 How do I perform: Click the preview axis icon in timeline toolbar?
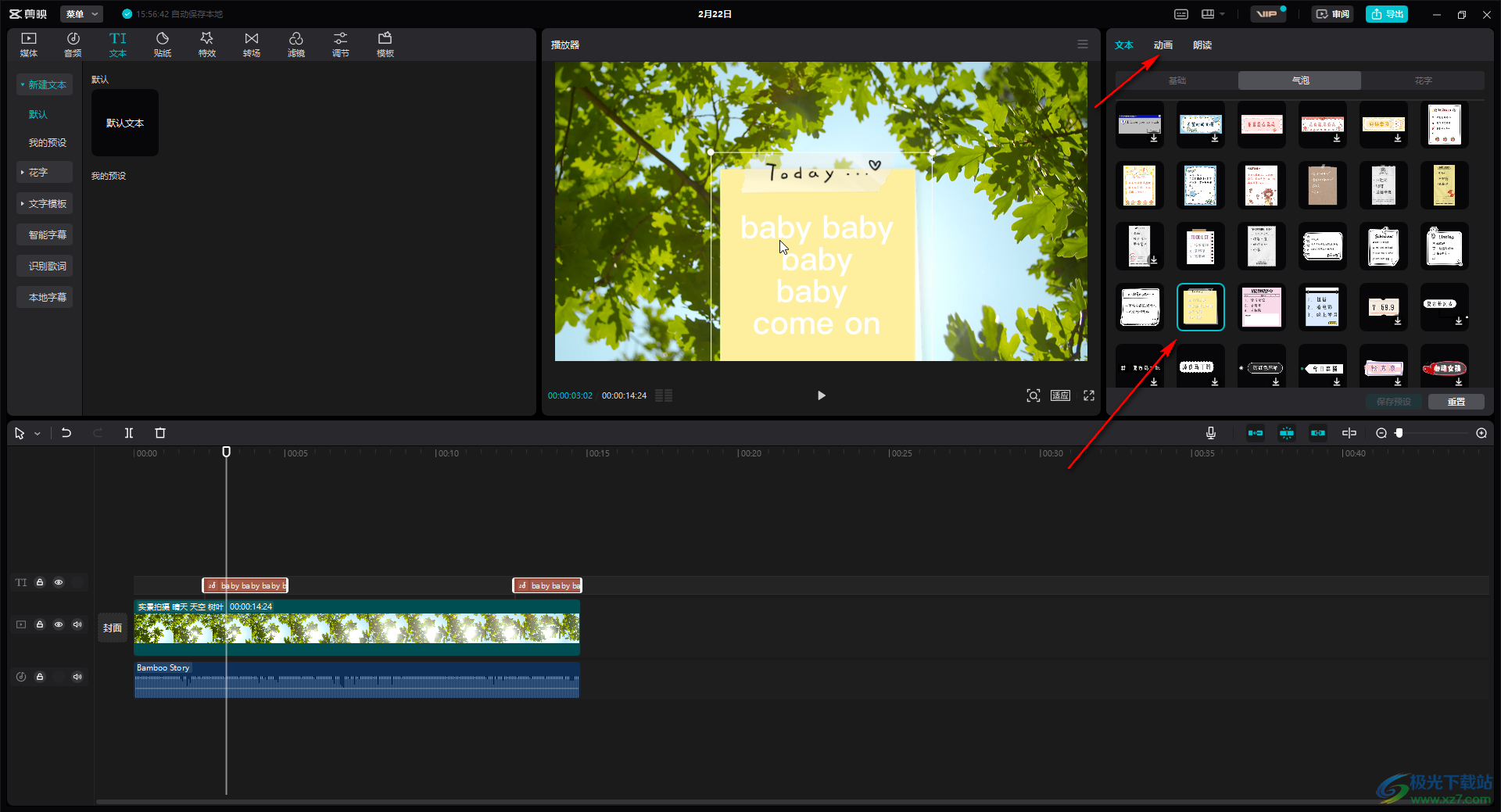click(x=1349, y=433)
